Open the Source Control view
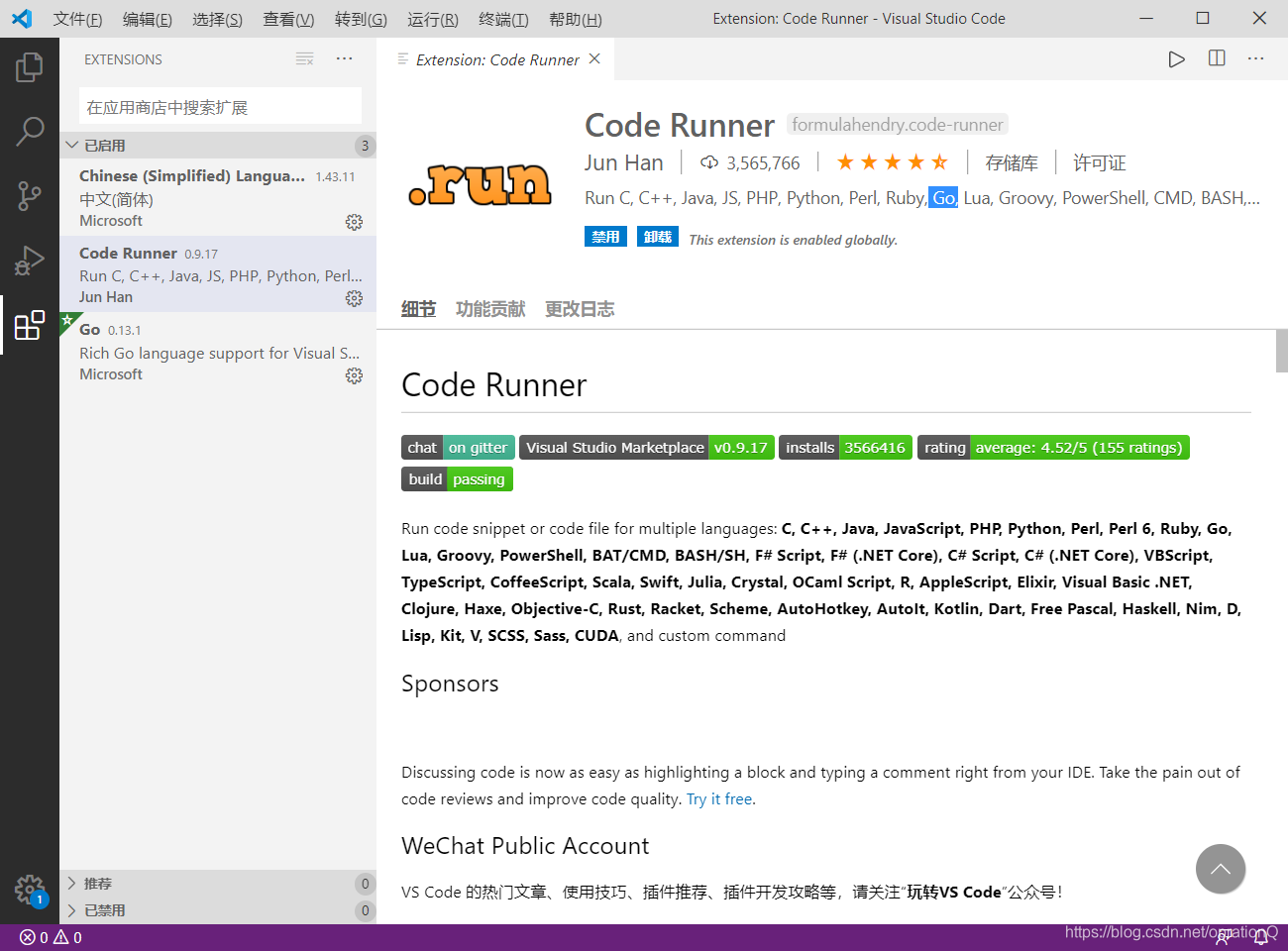 click(30, 195)
